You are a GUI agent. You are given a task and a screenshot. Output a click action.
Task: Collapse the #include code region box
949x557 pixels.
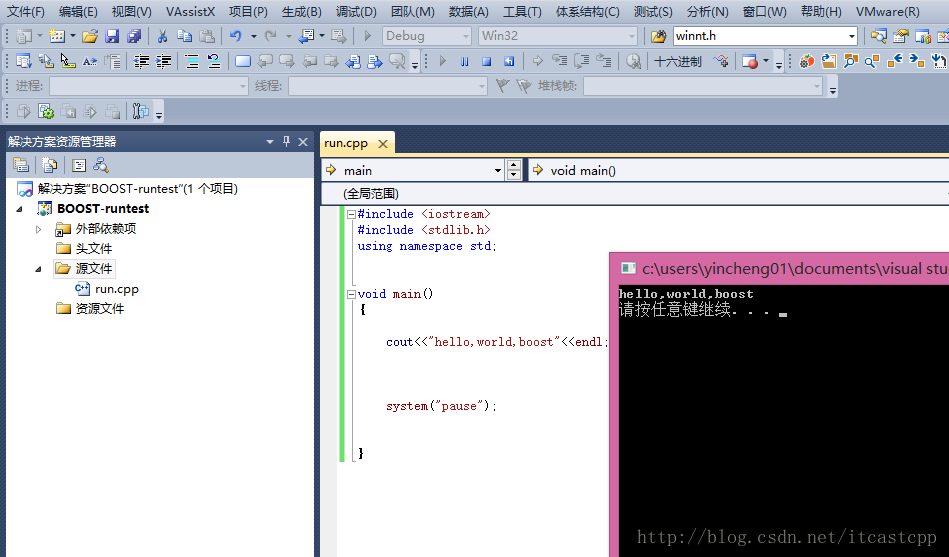[350, 214]
